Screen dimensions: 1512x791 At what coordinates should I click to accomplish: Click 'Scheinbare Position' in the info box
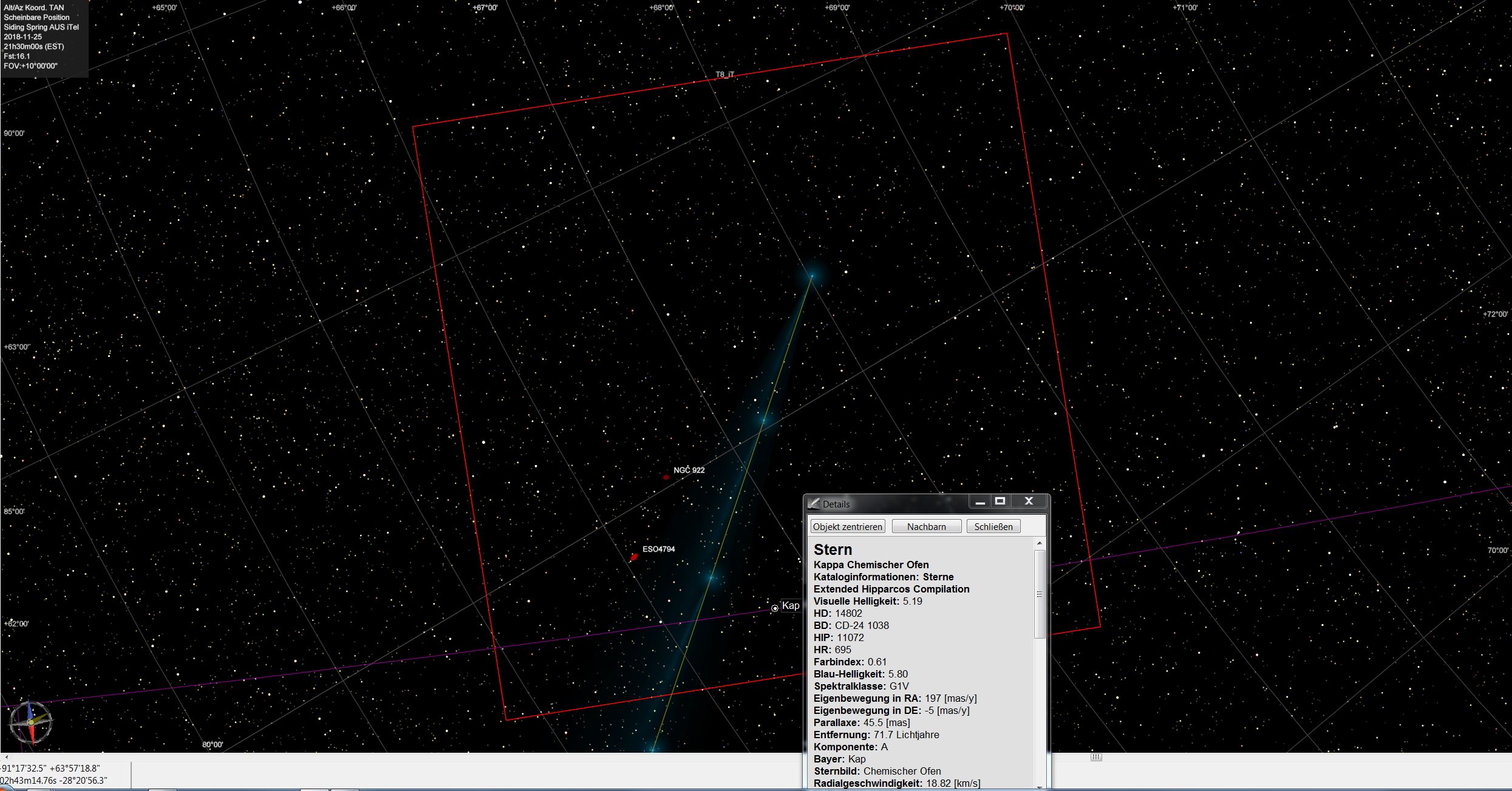click(36, 18)
